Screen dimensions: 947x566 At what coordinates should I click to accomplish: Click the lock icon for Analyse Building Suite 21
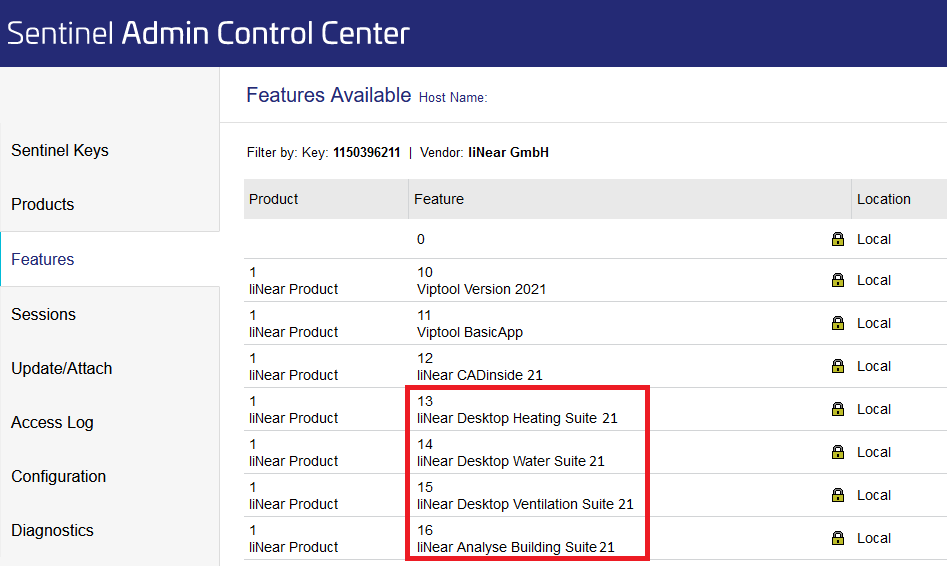(838, 538)
